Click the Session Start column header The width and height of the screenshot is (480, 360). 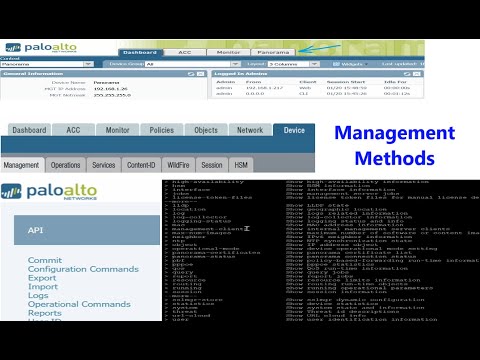pos(346,82)
